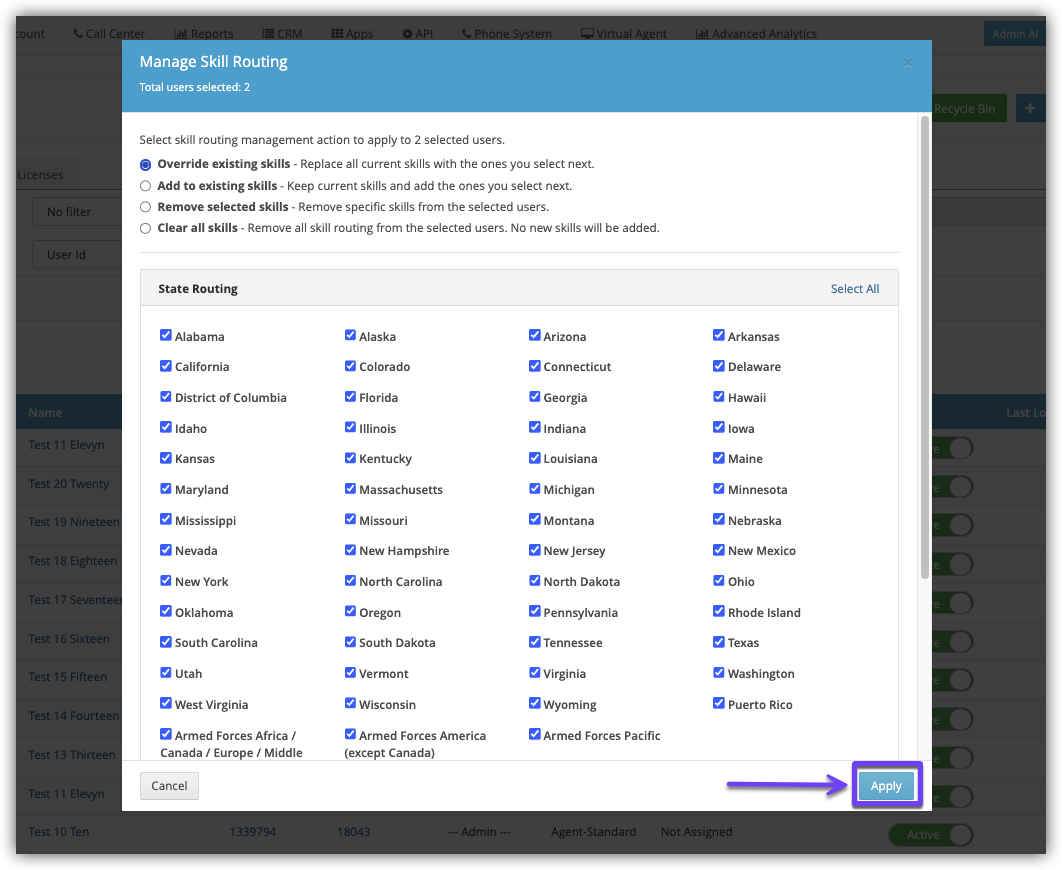Toggle the Pennsylvania checkbox
Viewport: 1062px width, 870px height.
click(534, 611)
